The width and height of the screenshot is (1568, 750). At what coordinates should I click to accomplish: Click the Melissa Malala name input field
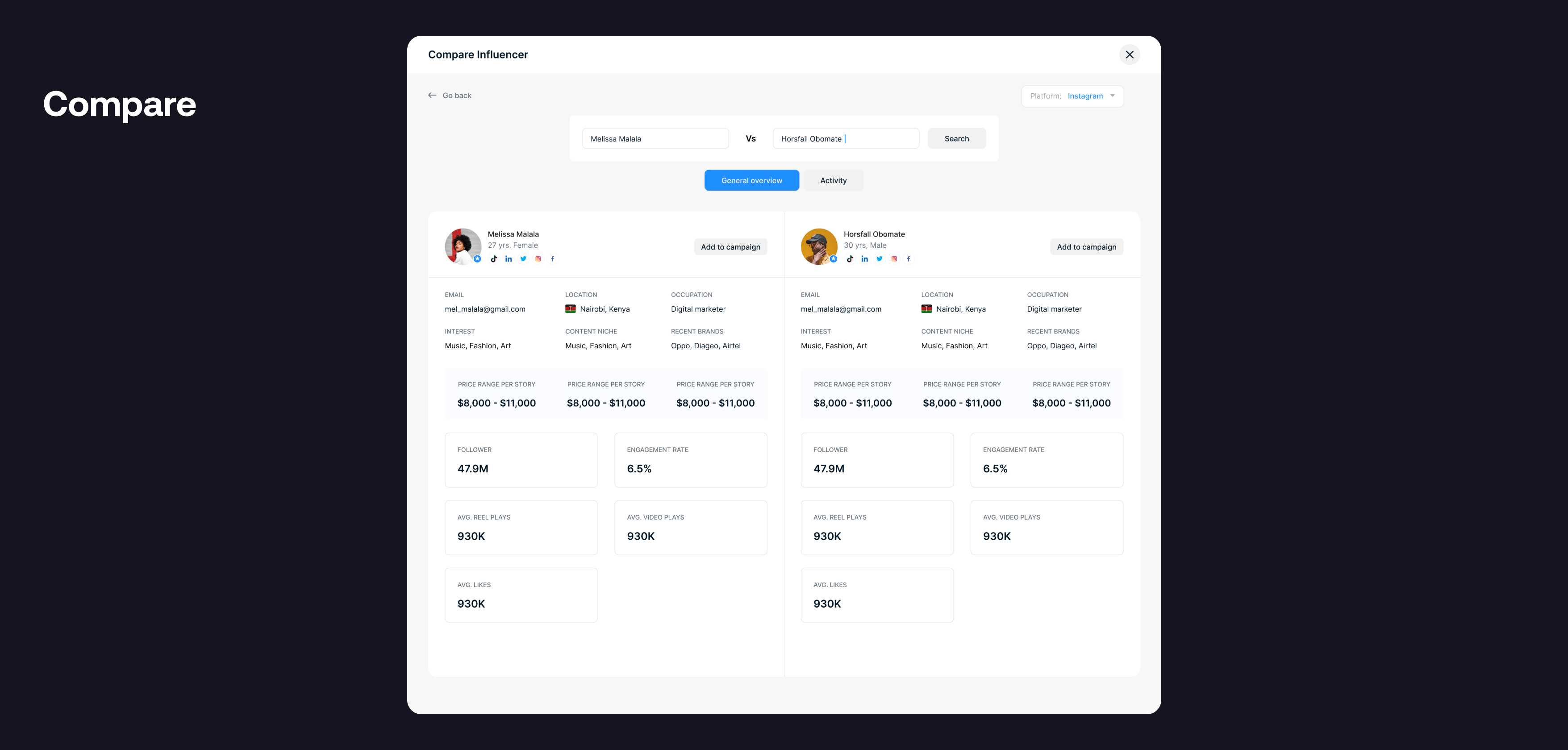tap(656, 138)
